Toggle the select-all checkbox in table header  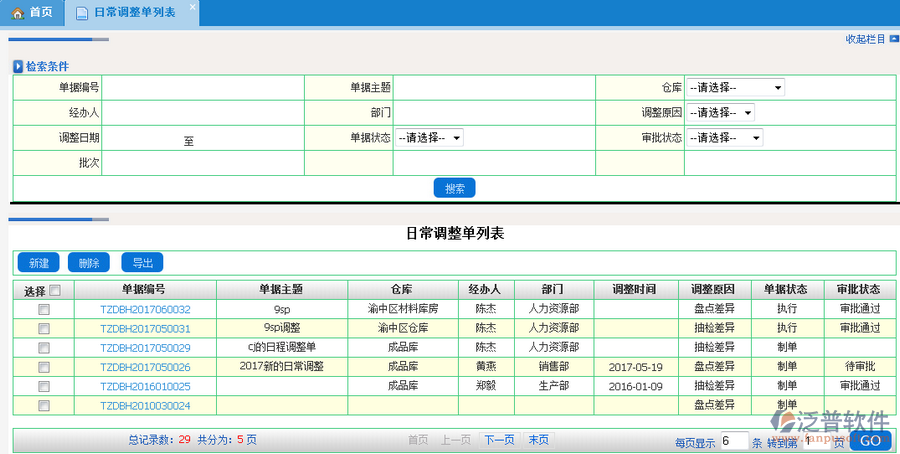pyautogui.click(x=55, y=290)
